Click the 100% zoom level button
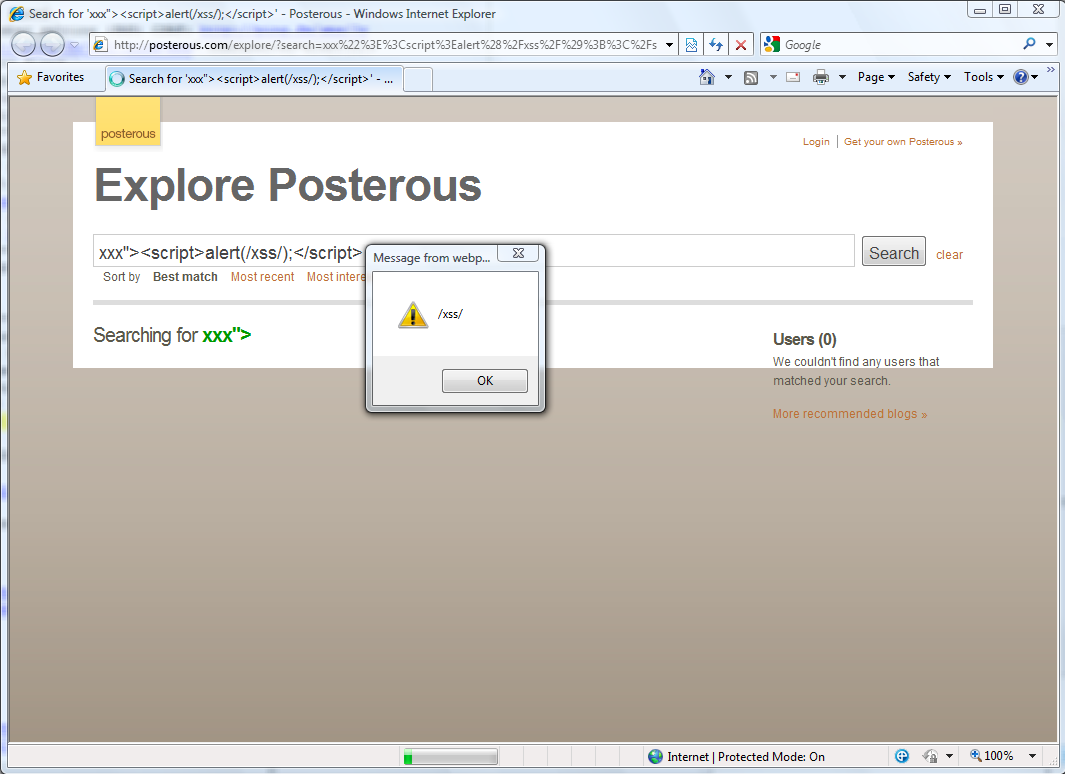Viewport: 1065px width, 774px height. coord(992,756)
